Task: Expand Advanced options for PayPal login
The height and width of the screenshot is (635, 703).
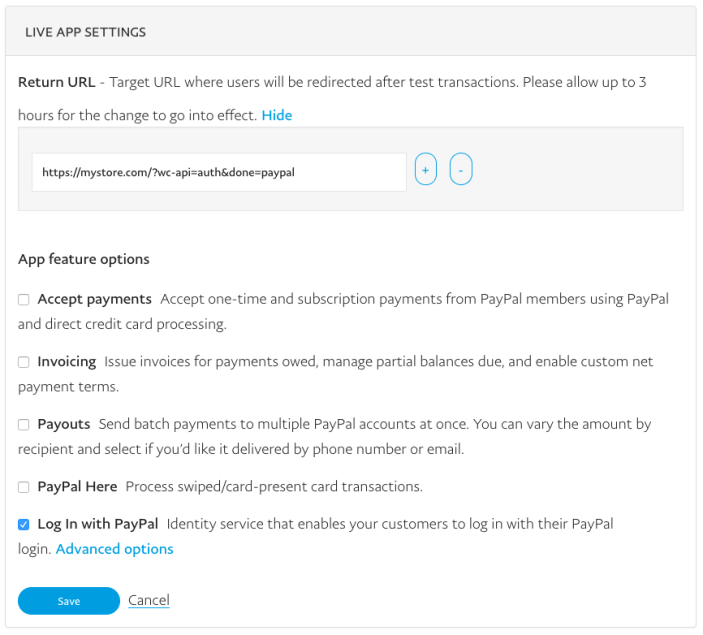Action: (114, 549)
